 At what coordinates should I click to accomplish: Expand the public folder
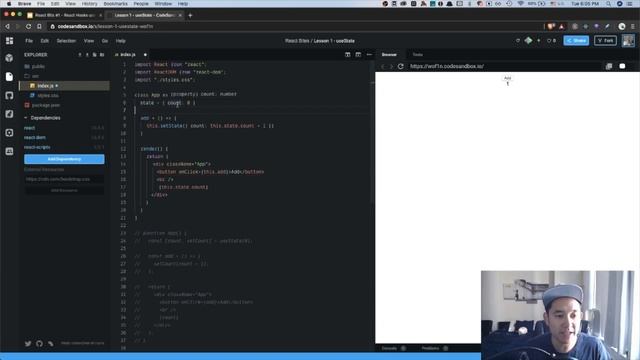35,67
